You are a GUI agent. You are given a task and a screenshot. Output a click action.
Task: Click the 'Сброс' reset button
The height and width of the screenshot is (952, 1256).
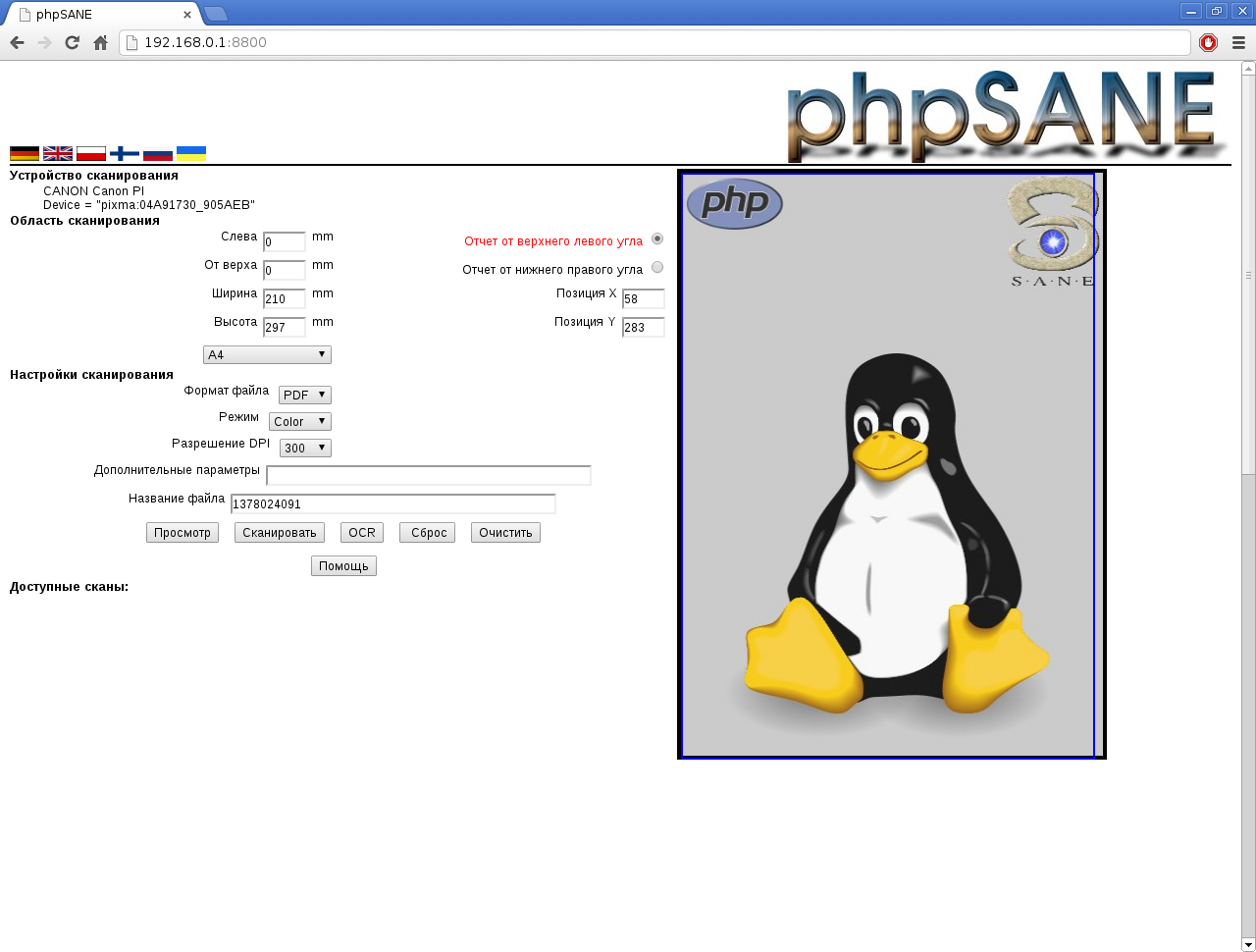point(428,532)
